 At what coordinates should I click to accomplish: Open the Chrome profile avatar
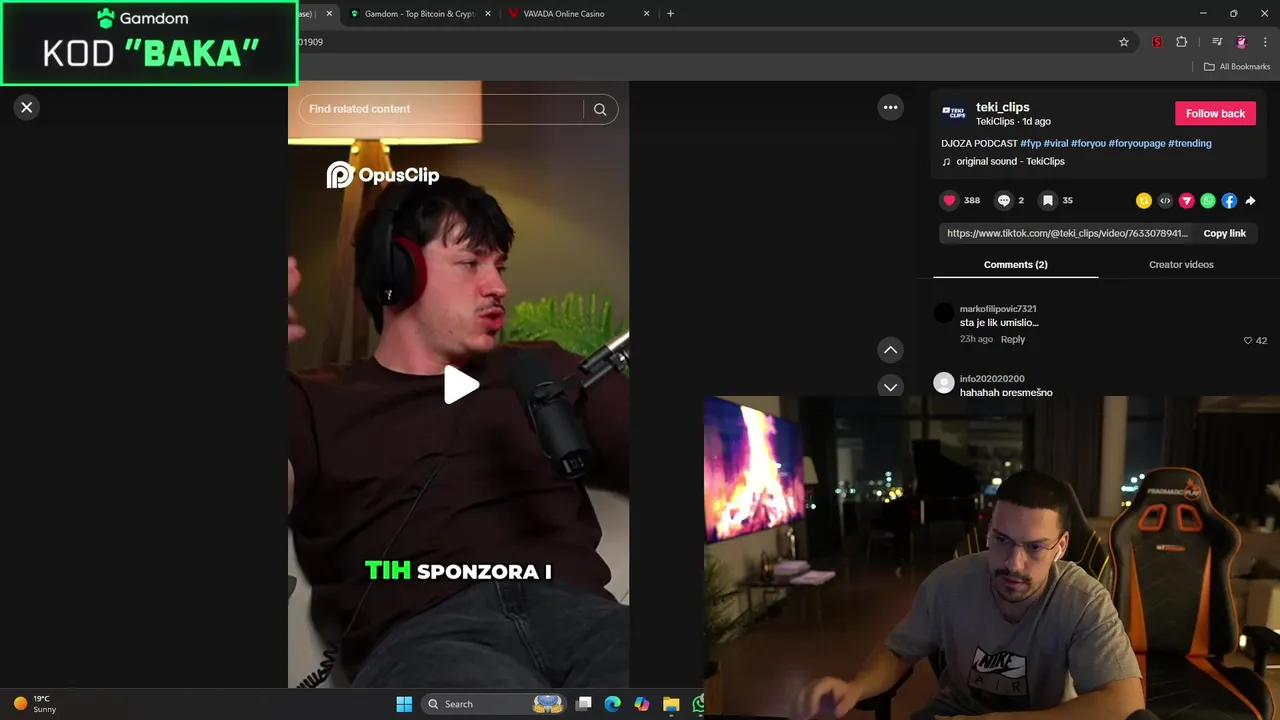(1242, 42)
